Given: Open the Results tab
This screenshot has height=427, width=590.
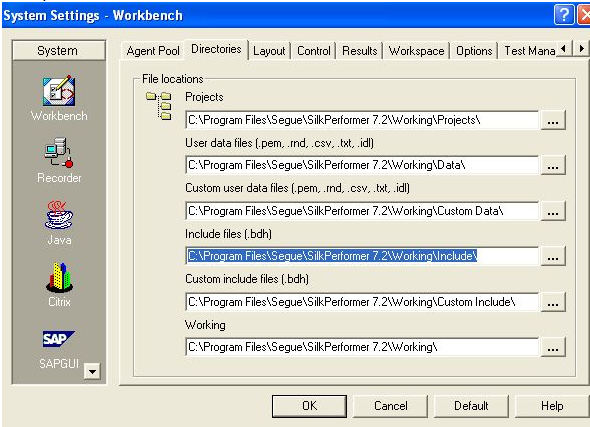Looking at the screenshot, I should tap(359, 51).
